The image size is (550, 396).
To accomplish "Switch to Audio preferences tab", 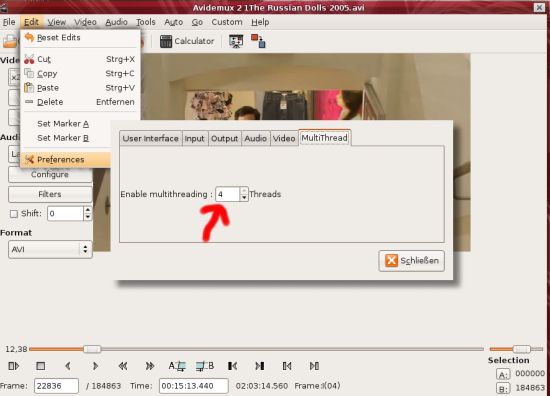I will pyautogui.click(x=255, y=139).
